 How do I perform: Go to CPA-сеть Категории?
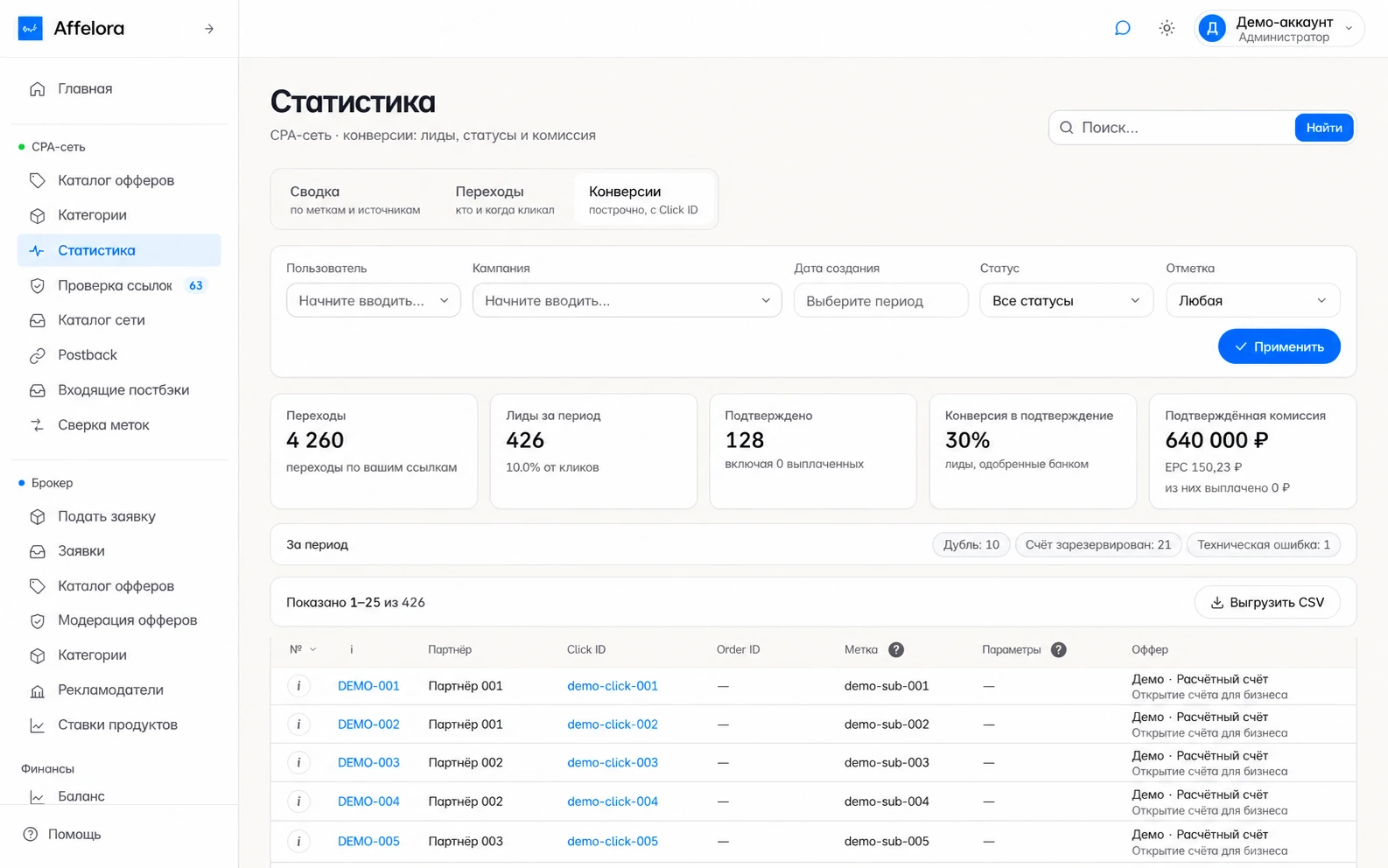(x=119, y=215)
